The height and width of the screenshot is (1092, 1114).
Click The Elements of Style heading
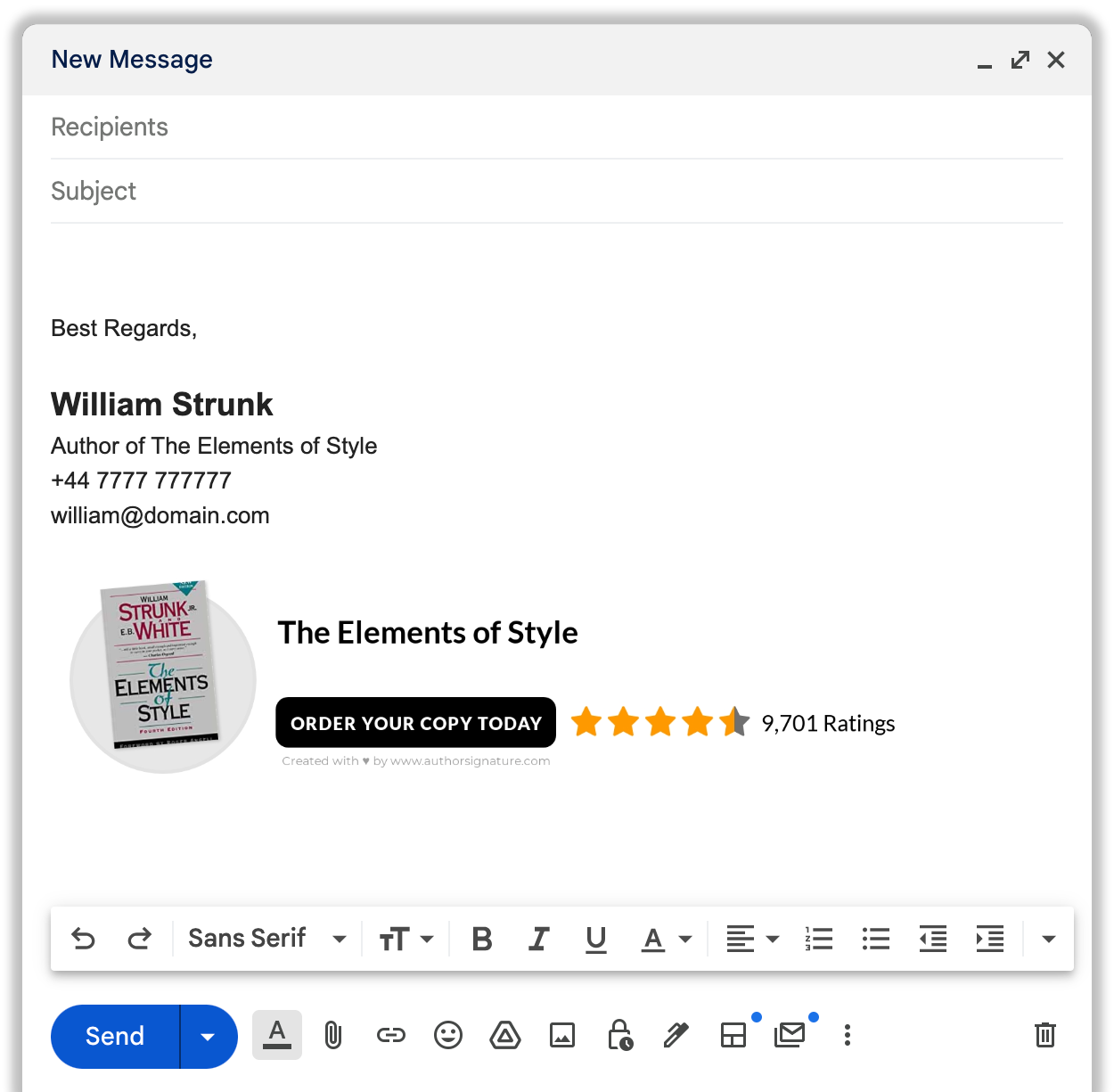point(428,633)
